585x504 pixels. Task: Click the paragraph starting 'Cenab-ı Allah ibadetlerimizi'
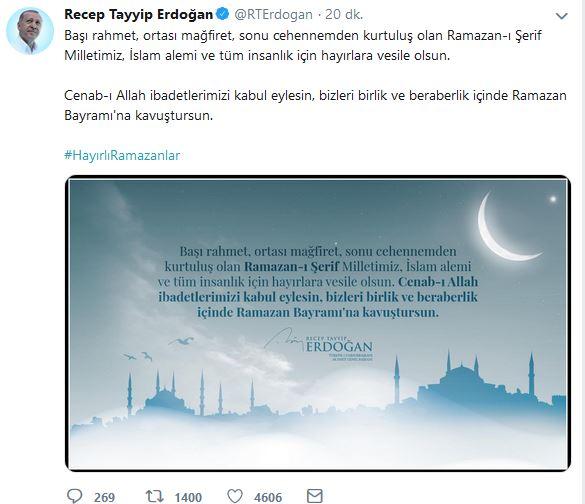pyautogui.click(x=315, y=106)
